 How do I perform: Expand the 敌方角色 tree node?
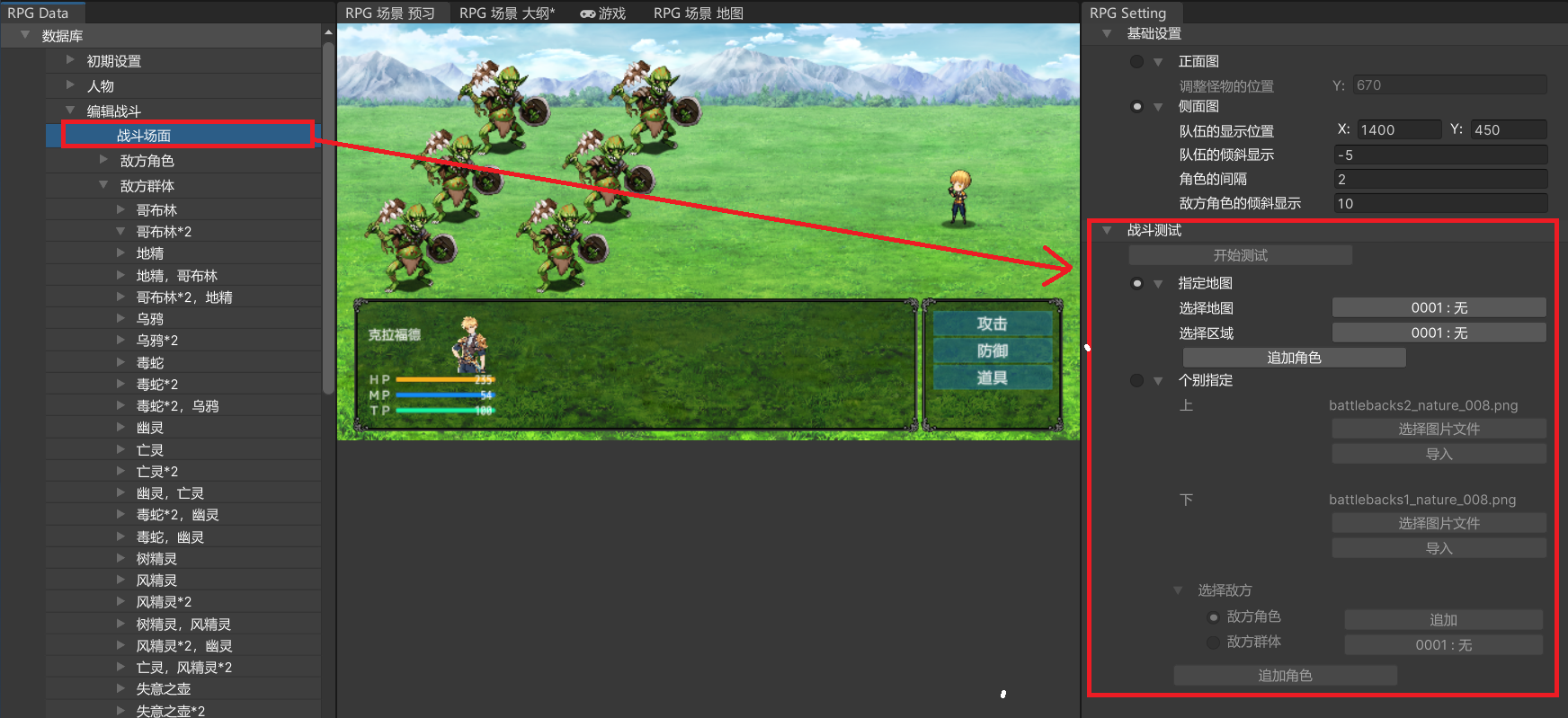(x=103, y=160)
